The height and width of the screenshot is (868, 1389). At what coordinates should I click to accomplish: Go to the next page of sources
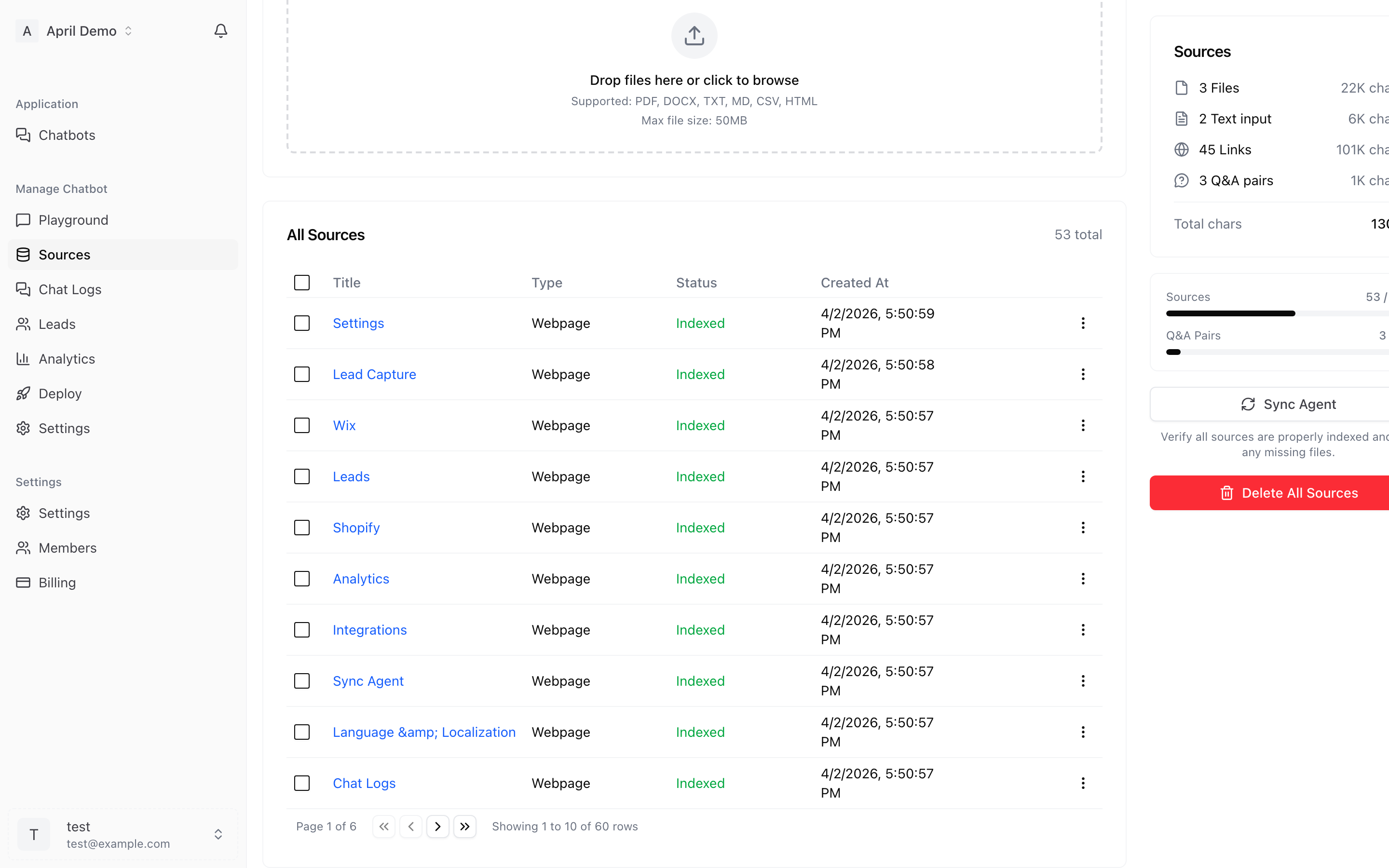point(438,827)
